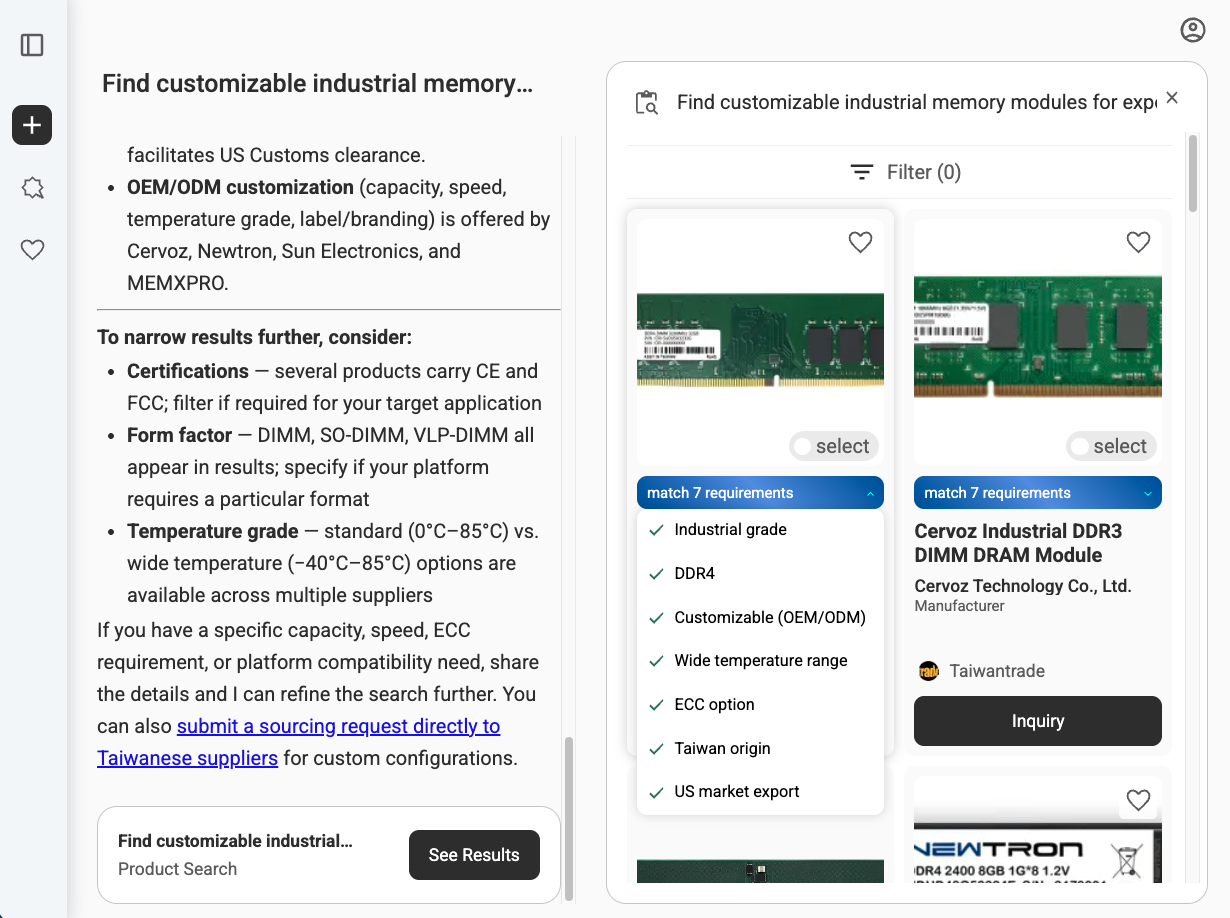Click the filter lines icon
Viewport: 1230px width, 918px height.
tap(861, 172)
